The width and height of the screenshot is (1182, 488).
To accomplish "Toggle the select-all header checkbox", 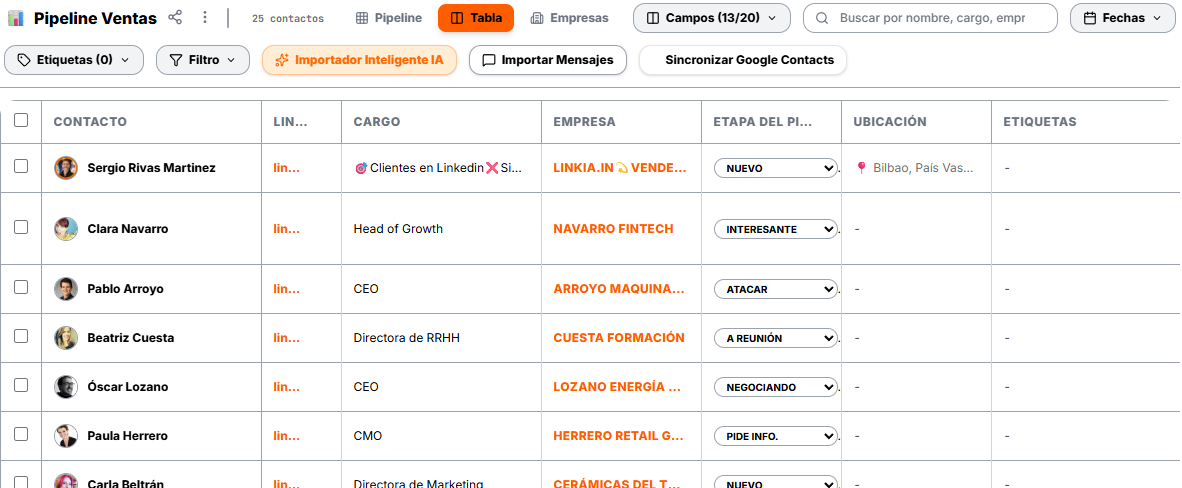I will (x=21, y=120).
